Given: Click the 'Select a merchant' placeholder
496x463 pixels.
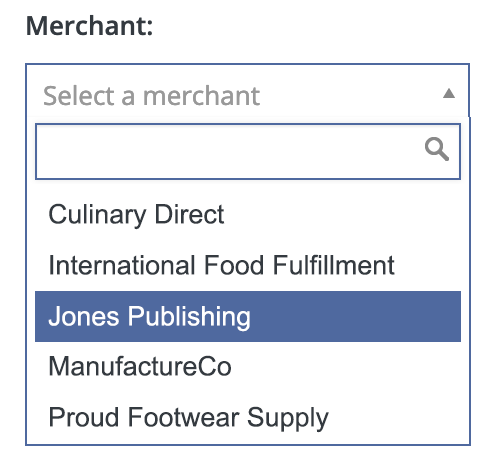Looking at the screenshot, I should coord(151,96).
